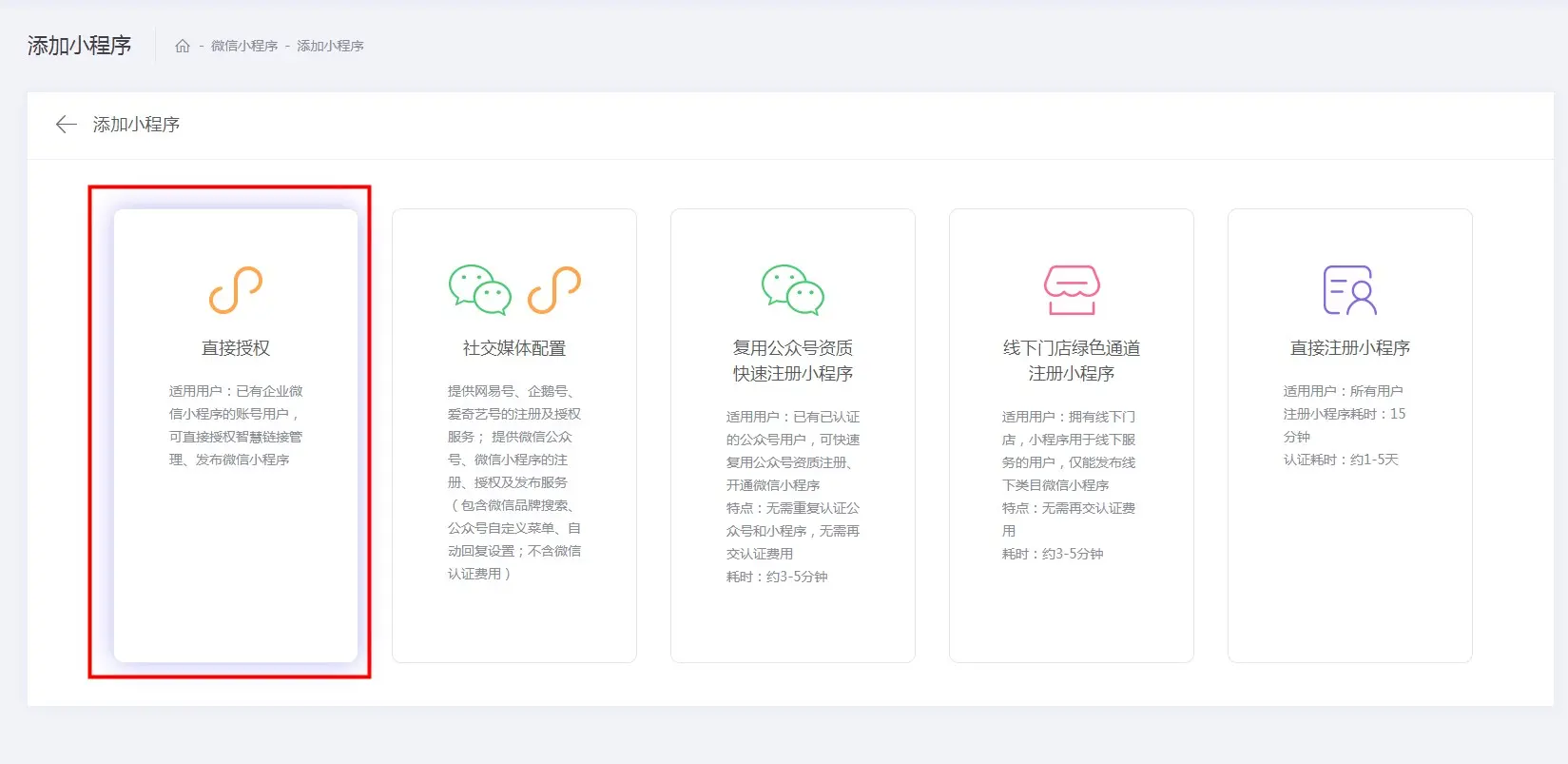
Task: Choose the 复用公众号资质快速注册小程序 title
Action: [792, 361]
